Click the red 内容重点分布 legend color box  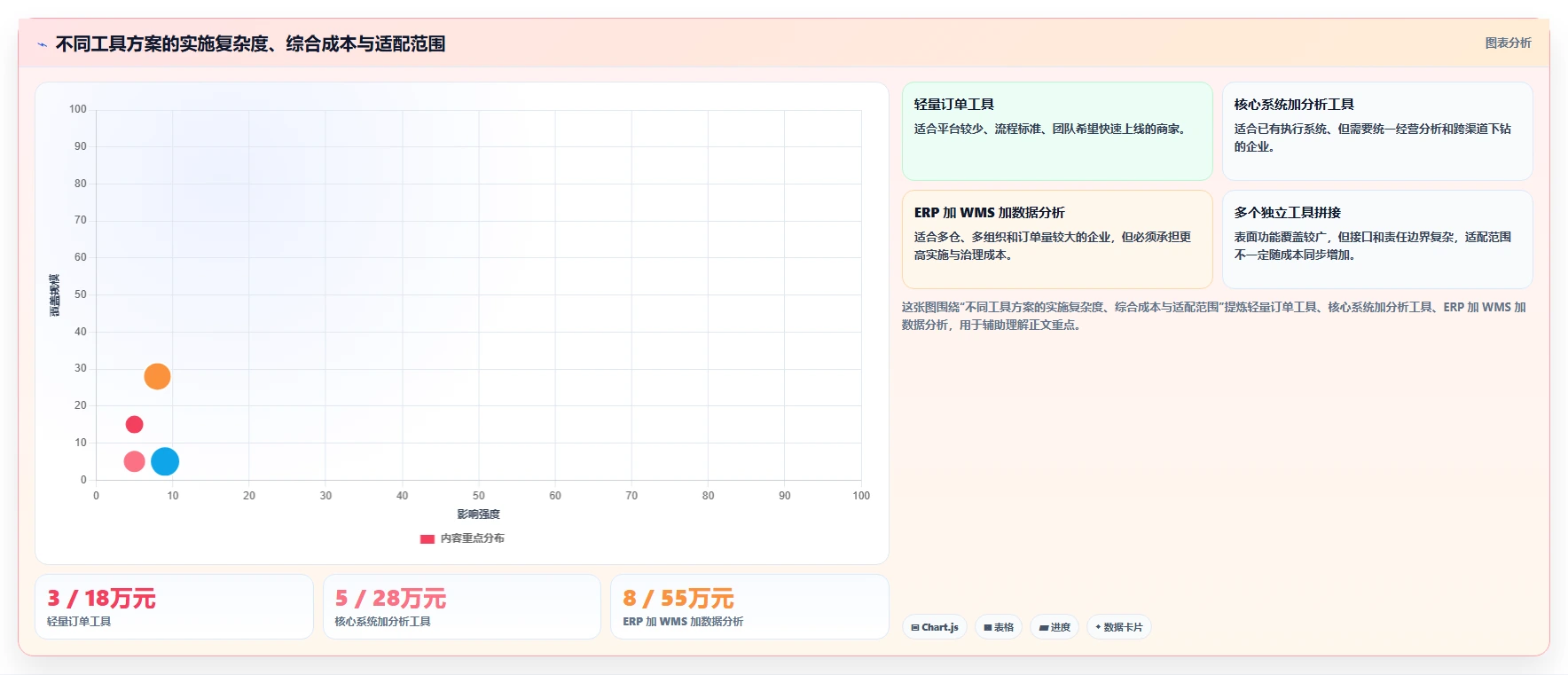pyautogui.click(x=427, y=538)
